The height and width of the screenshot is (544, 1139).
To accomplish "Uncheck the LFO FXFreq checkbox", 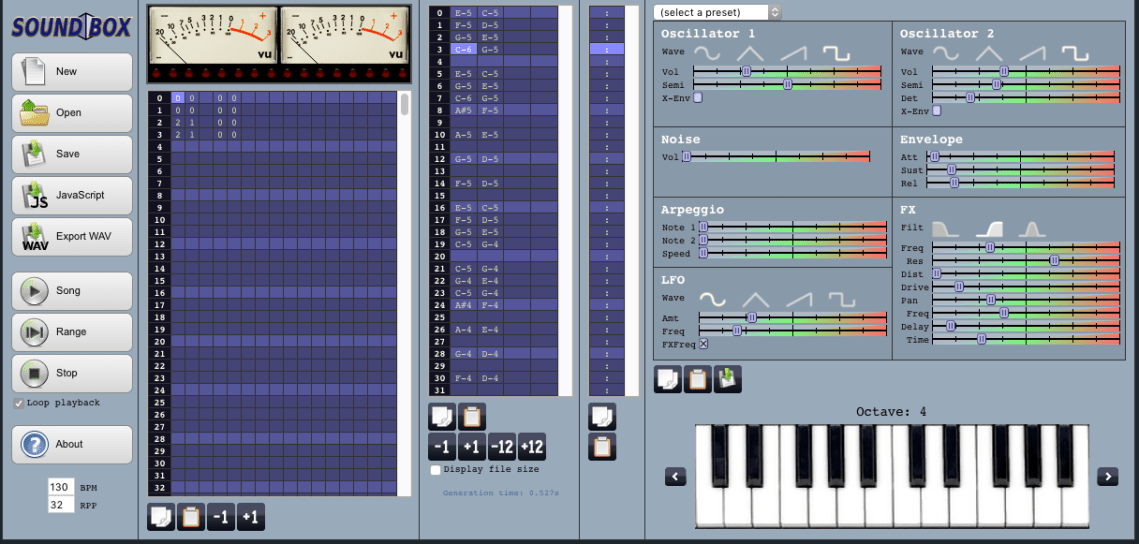I will click(703, 344).
